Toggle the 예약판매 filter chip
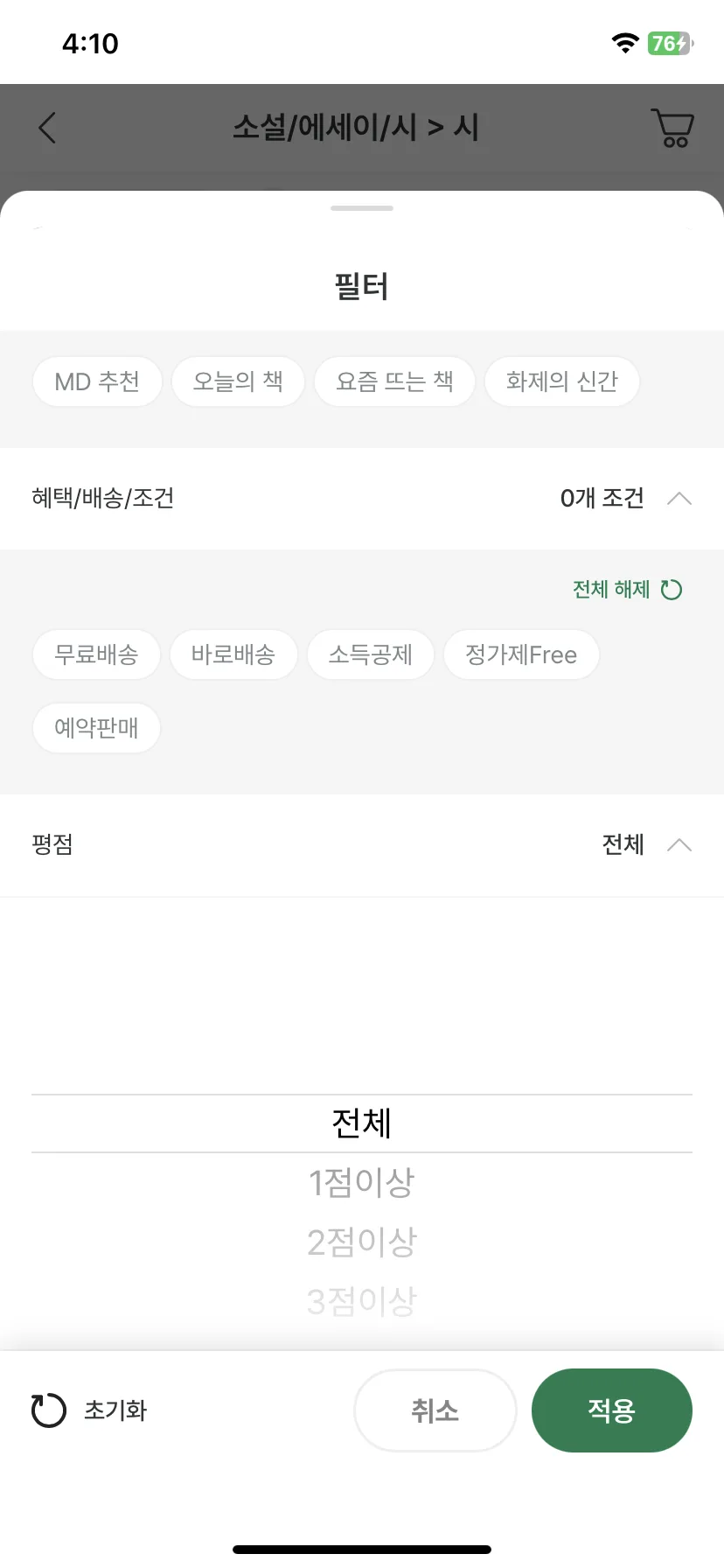This screenshot has height=1568, width=724. tap(96, 728)
